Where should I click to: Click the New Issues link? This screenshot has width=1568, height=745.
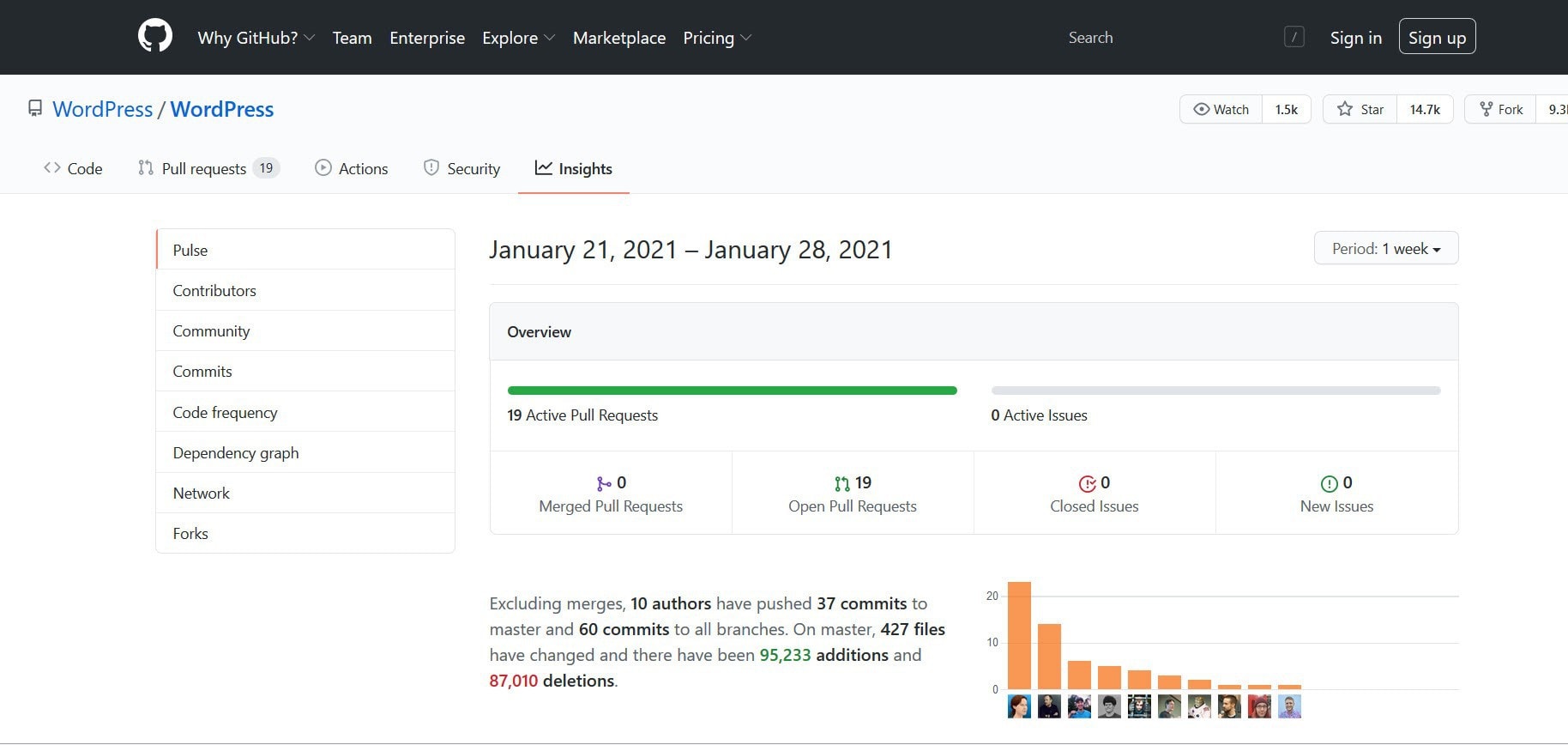tap(1336, 494)
